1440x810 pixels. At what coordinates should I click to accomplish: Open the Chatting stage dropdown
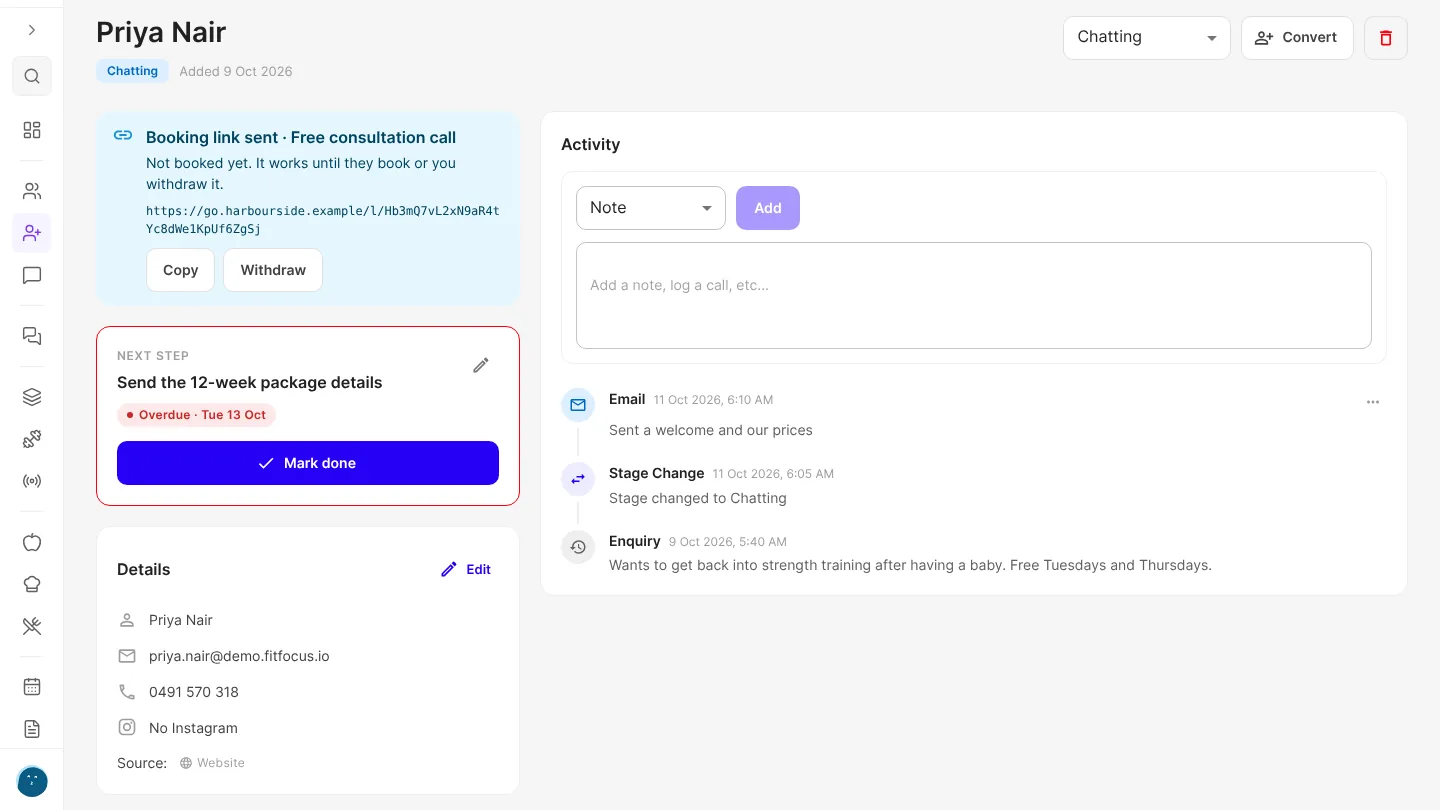tap(1147, 38)
